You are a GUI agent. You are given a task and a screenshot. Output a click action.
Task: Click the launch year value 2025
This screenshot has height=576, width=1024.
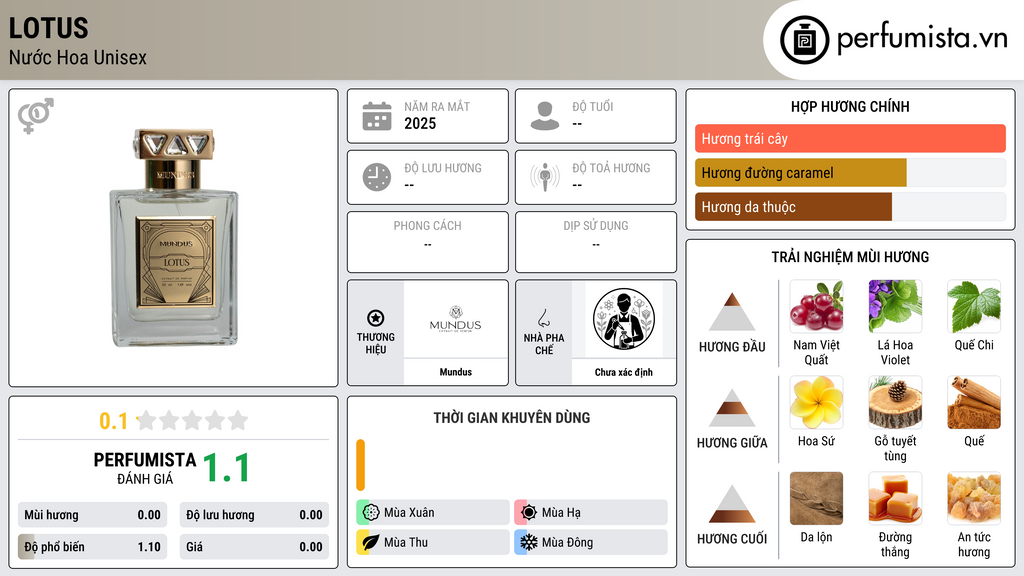click(x=420, y=123)
